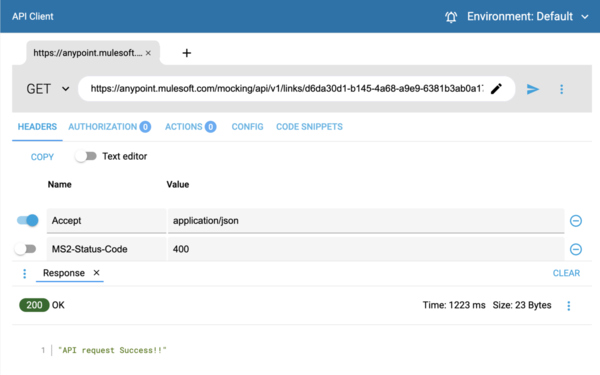Add a new request tab with plus
Viewport: 600px width, 375px height.
tap(186, 53)
